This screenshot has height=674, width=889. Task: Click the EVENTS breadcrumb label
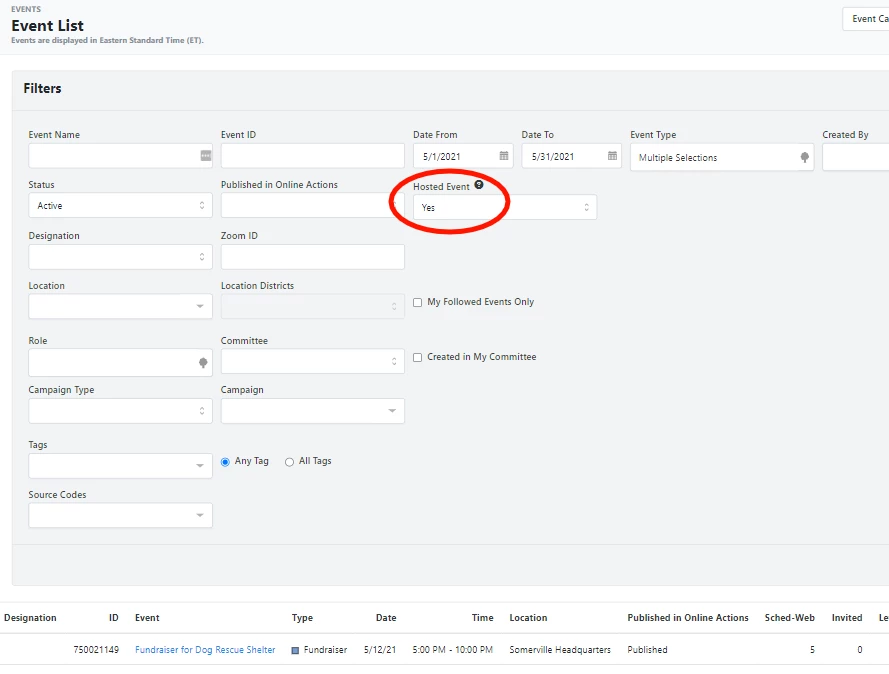pos(25,9)
